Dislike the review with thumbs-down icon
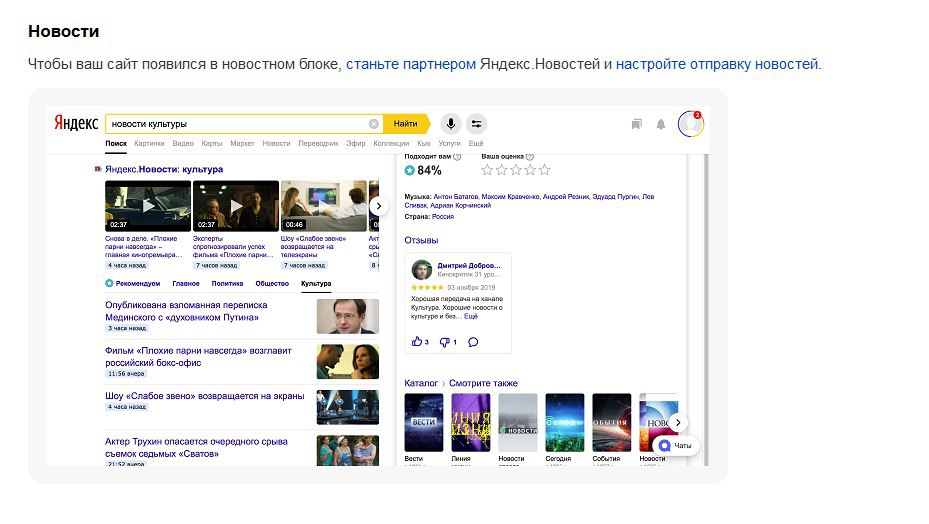The height and width of the screenshot is (524, 929). coord(445,342)
